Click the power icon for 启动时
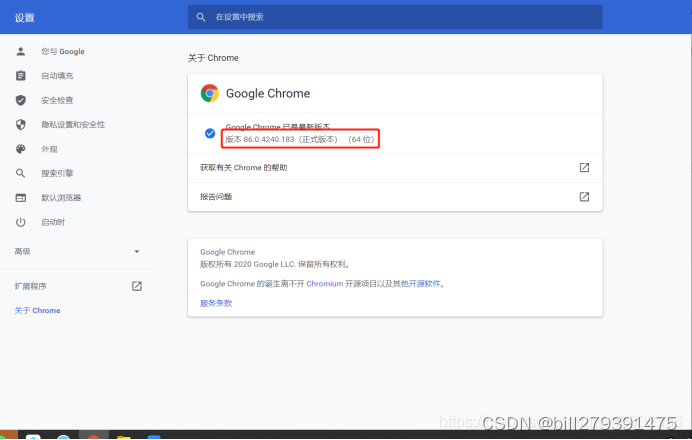692x440 pixels. [21, 222]
